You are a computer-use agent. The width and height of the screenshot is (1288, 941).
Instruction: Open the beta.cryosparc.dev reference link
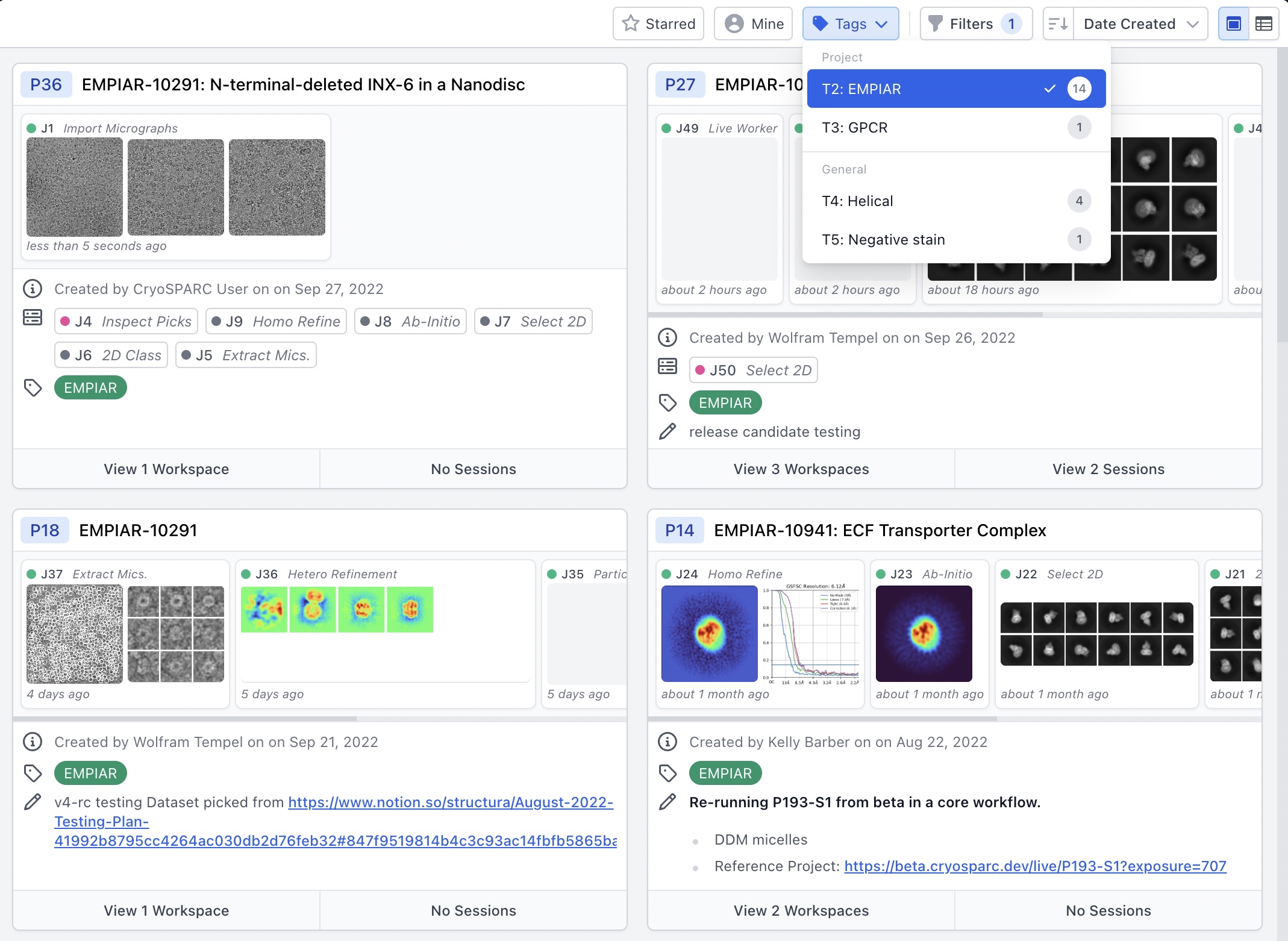(1035, 866)
